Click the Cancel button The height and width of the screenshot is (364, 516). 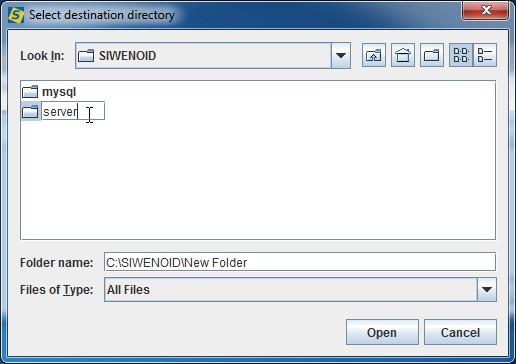(460, 332)
